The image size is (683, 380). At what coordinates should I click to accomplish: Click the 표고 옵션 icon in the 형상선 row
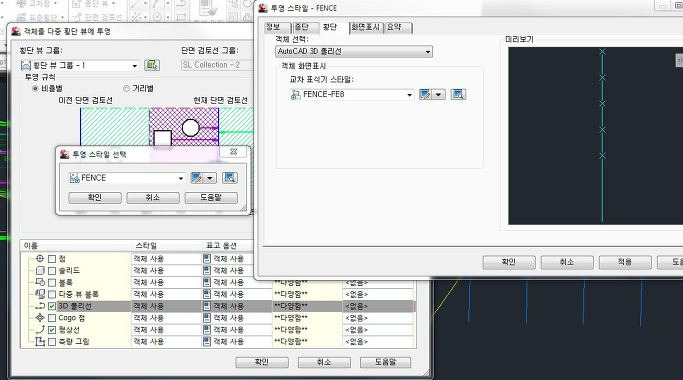pos(207,329)
